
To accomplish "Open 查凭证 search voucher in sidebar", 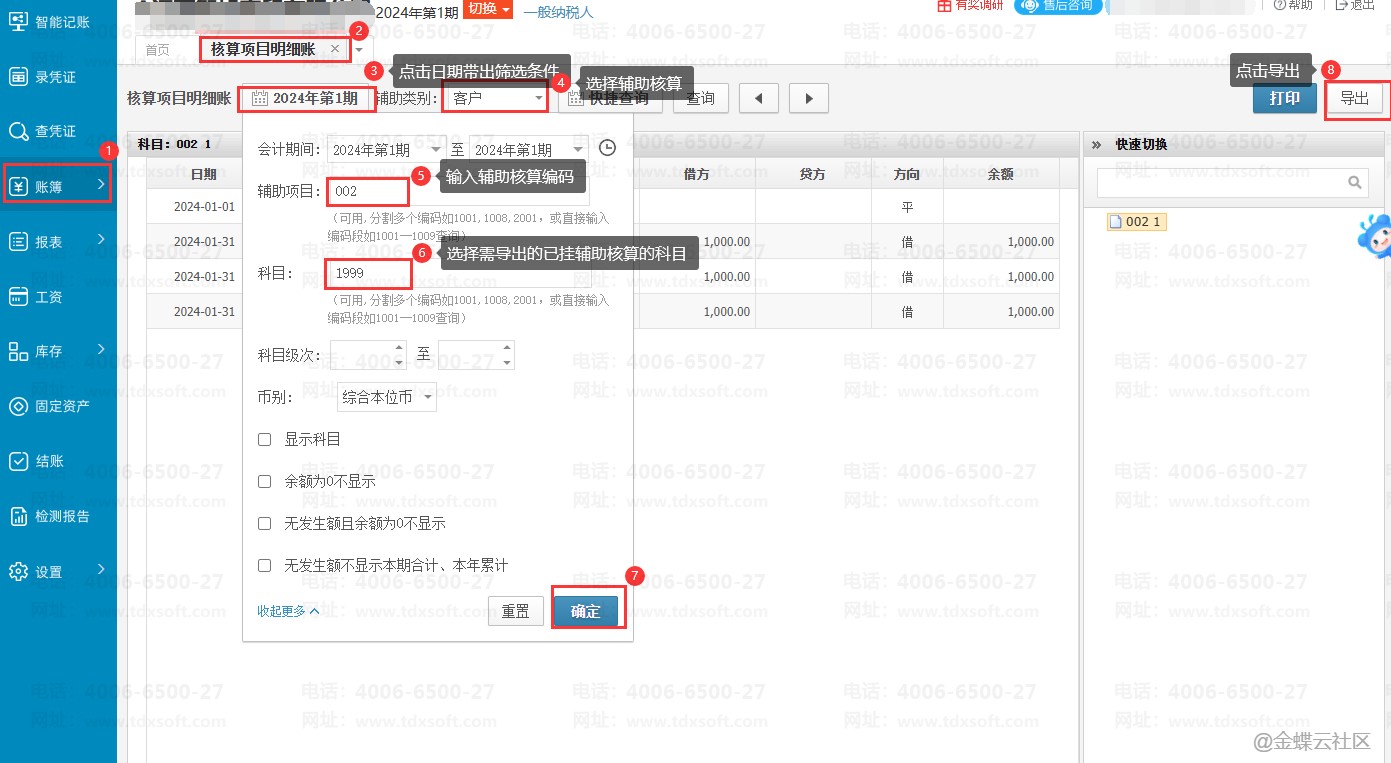I will (18, 131).
